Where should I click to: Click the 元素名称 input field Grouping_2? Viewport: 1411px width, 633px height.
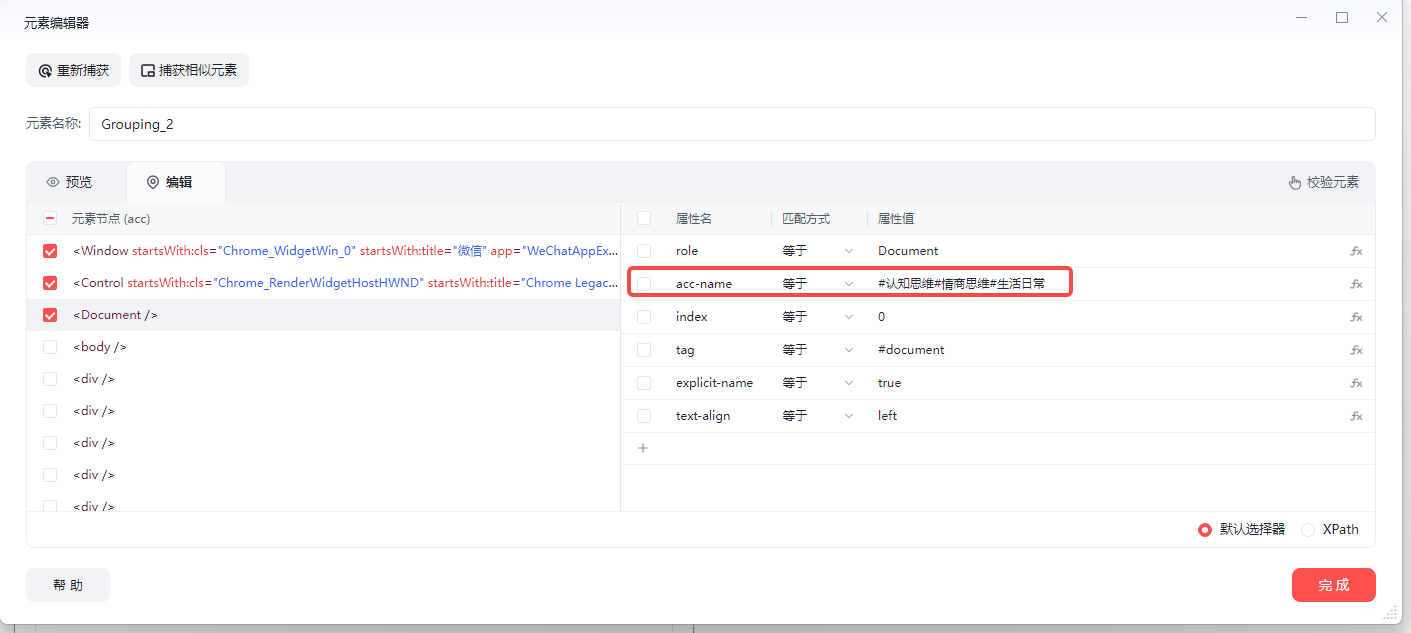pyautogui.click(x=732, y=124)
